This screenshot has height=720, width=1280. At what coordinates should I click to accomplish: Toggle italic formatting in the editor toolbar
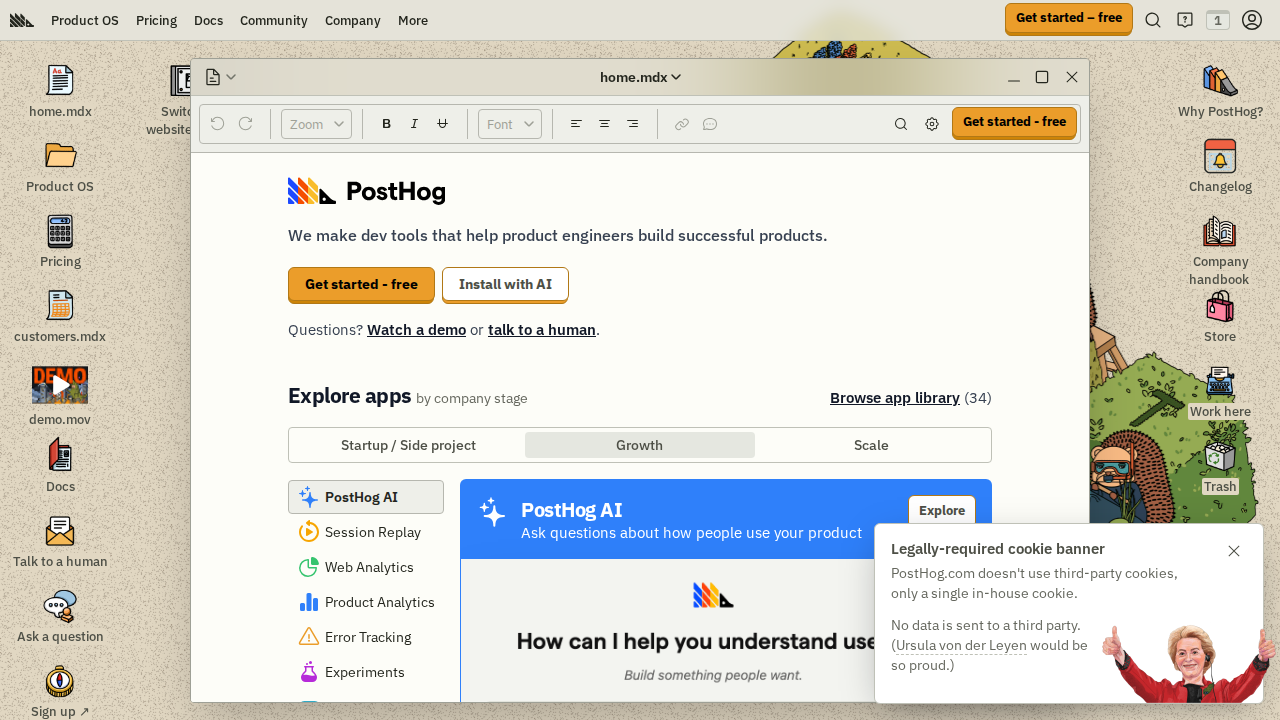(414, 124)
